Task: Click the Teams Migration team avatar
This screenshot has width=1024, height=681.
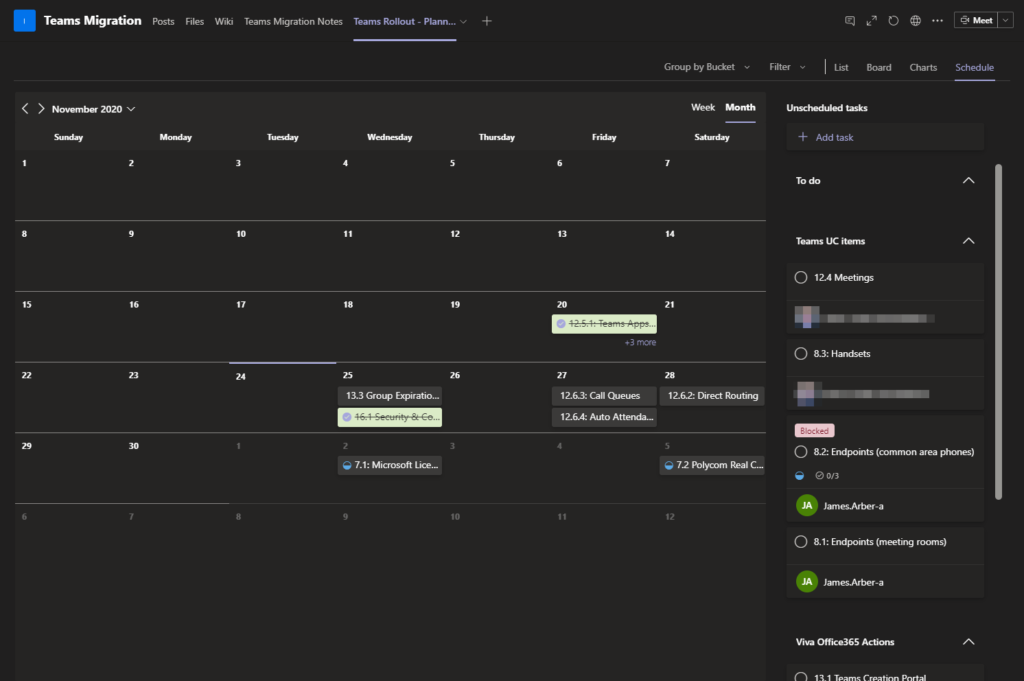Action: pyautogui.click(x=24, y=21)
